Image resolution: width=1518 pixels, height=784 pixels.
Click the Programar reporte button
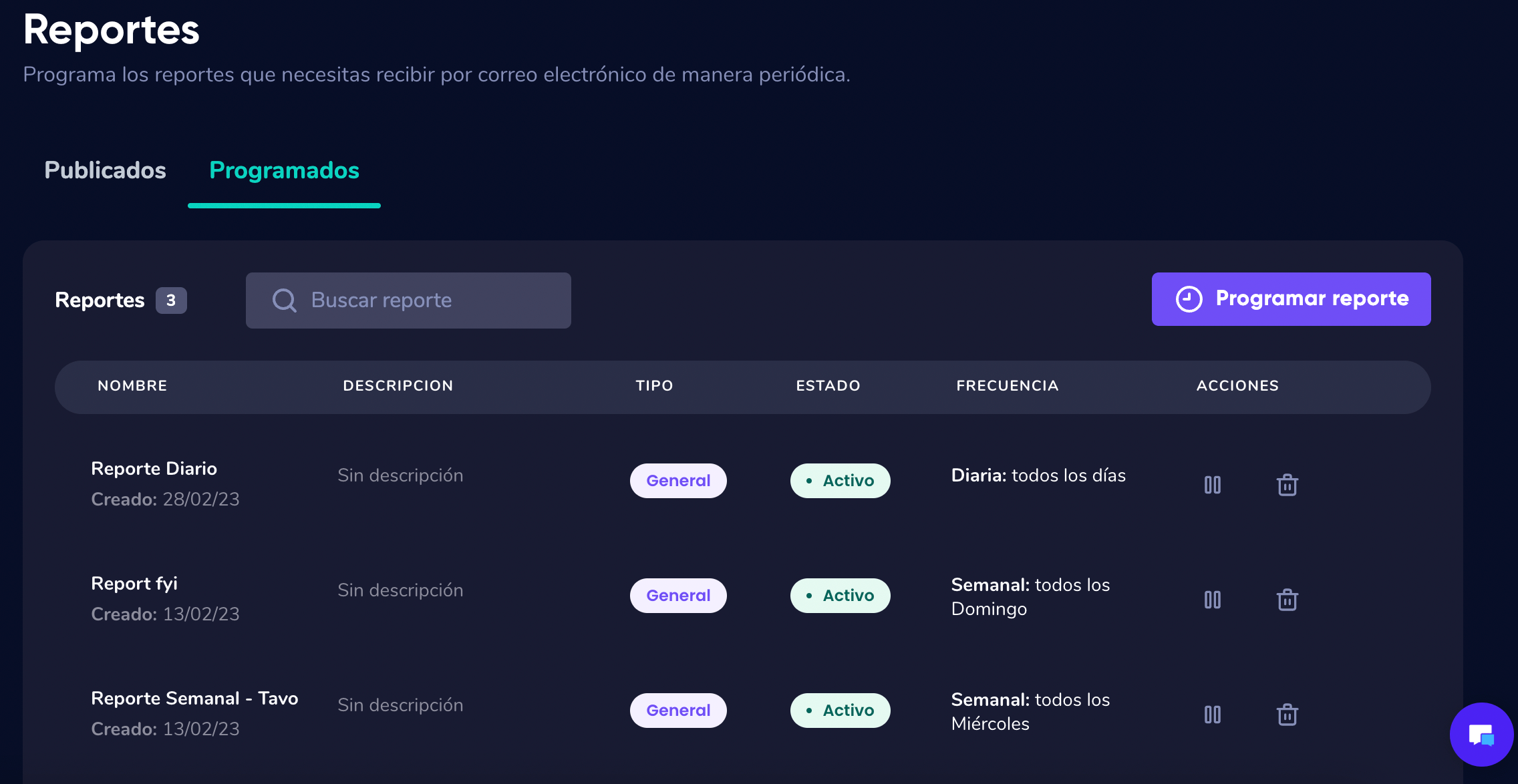tap(1291, 299)
